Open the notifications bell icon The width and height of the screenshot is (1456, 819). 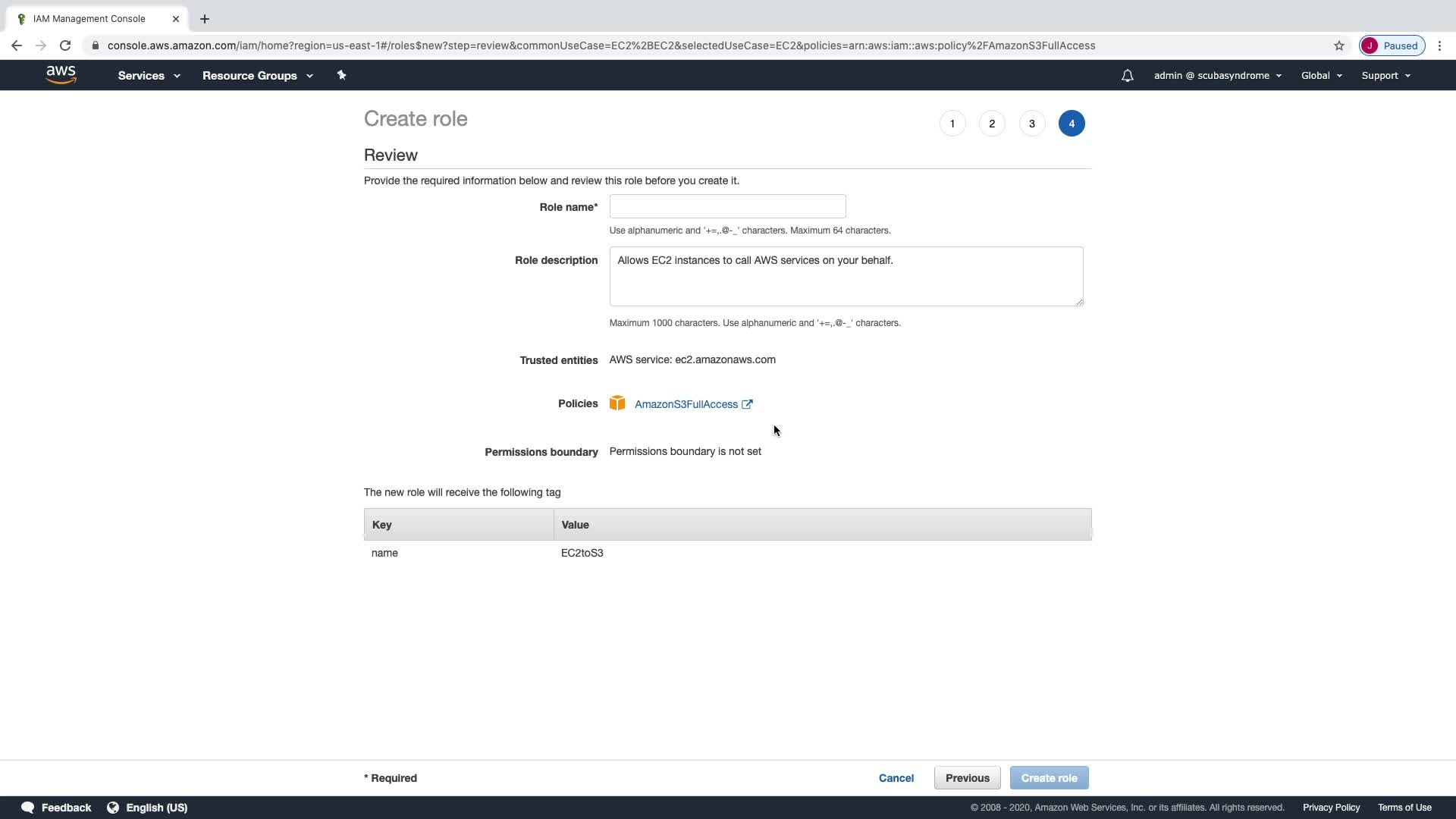click(1127, 76)
